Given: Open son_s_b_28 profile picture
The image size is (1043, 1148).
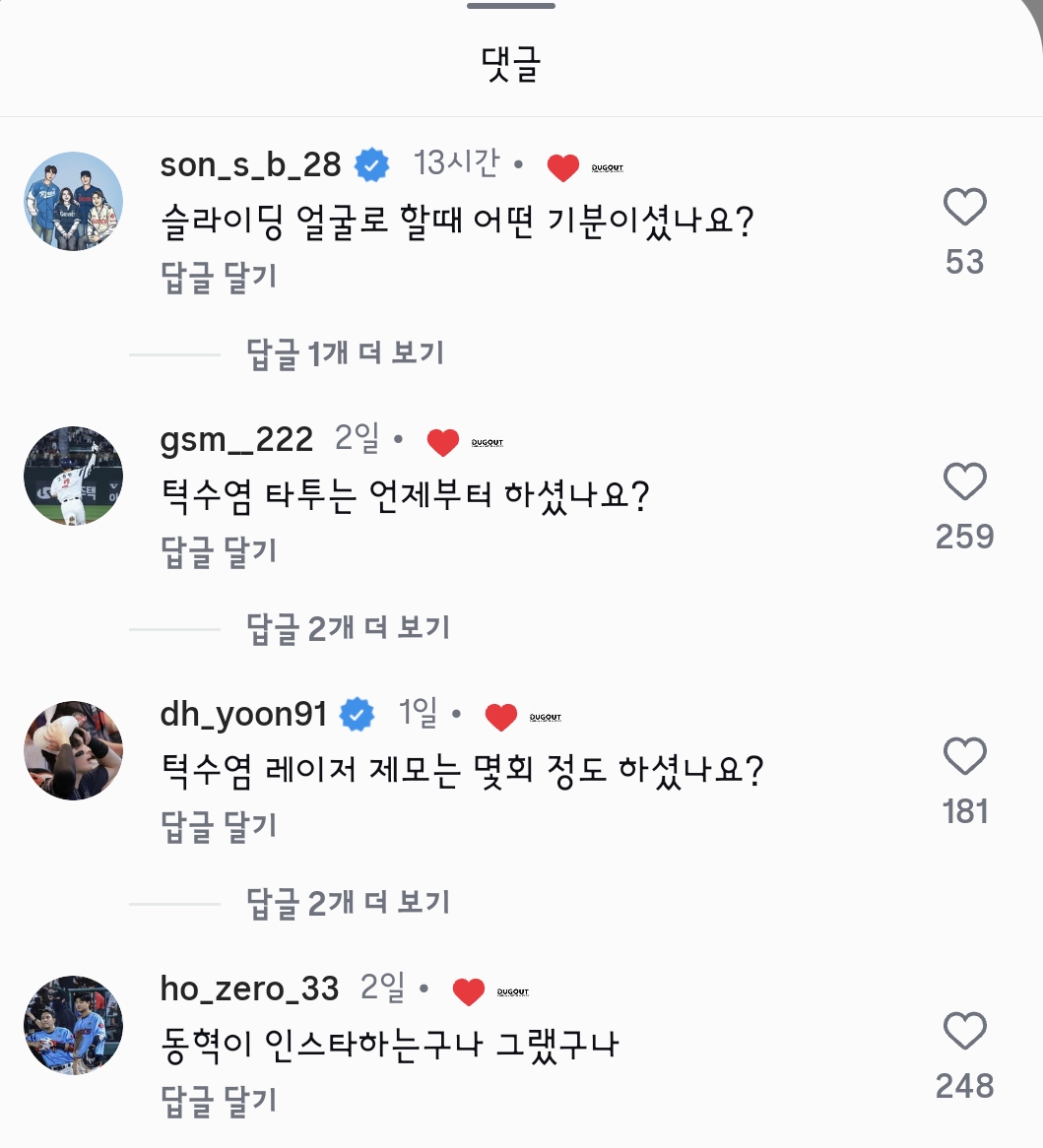Looking at the screenshot, I should coord(73,201).
